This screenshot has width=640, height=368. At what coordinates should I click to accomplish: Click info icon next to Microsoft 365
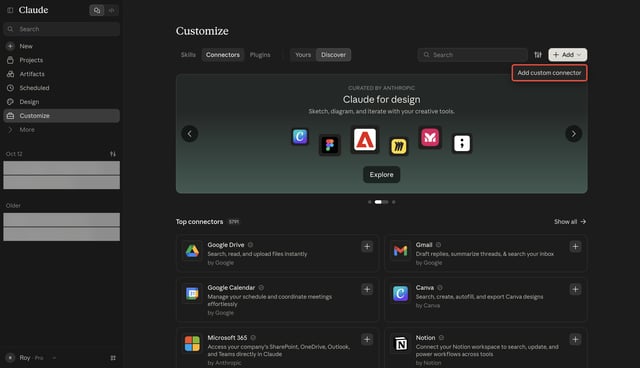pyautogui.click(x=253, y=338)
